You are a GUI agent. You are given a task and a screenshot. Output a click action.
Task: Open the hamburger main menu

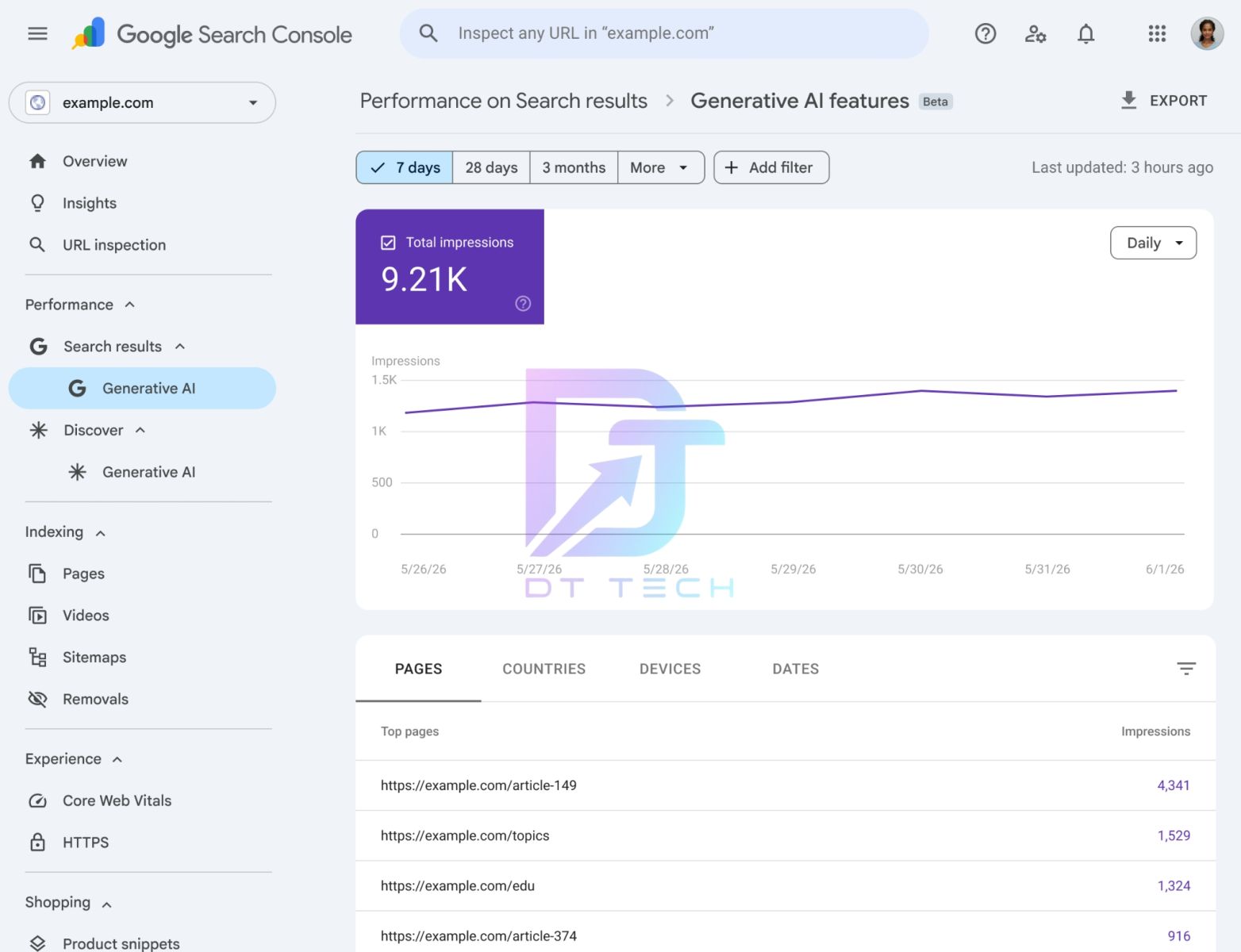point(37,33)
